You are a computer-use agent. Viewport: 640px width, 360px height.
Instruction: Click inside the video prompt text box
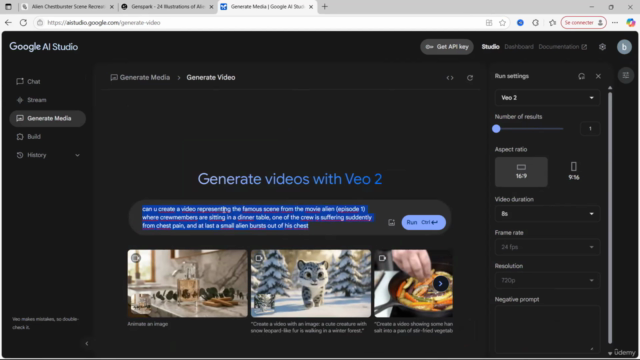click(257, 217)
